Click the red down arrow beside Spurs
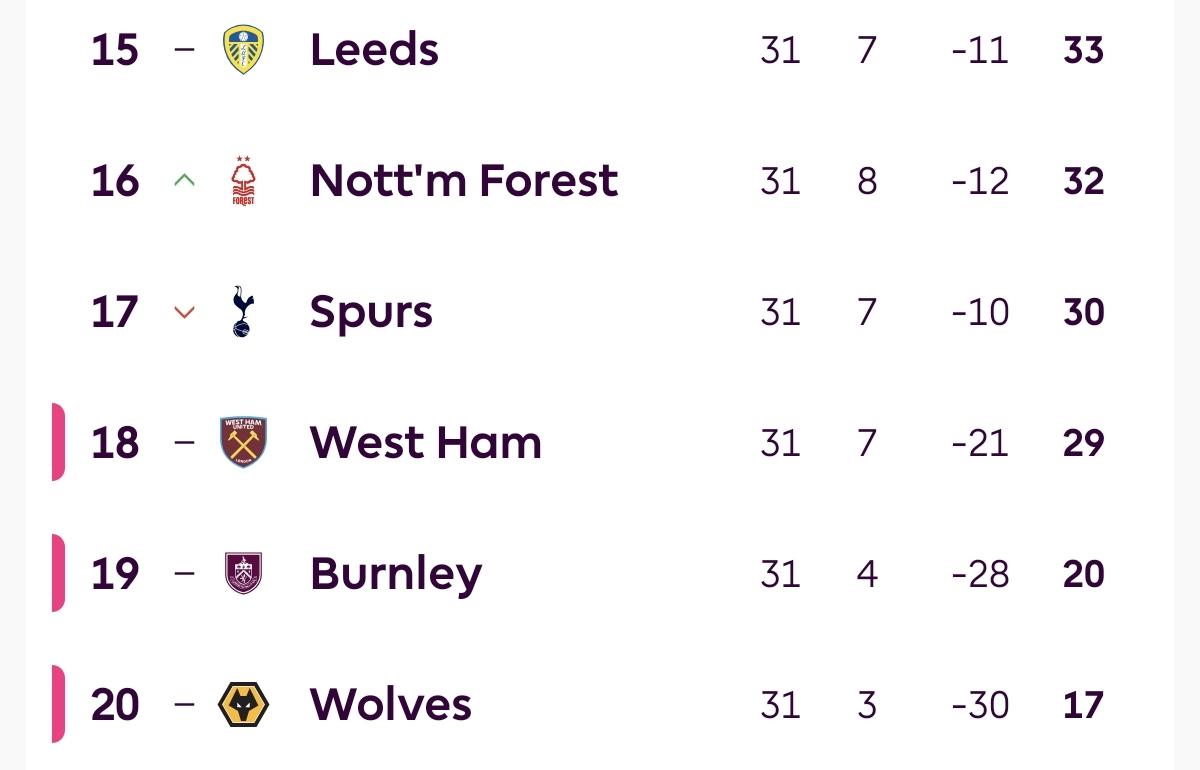 click(184, 312)
